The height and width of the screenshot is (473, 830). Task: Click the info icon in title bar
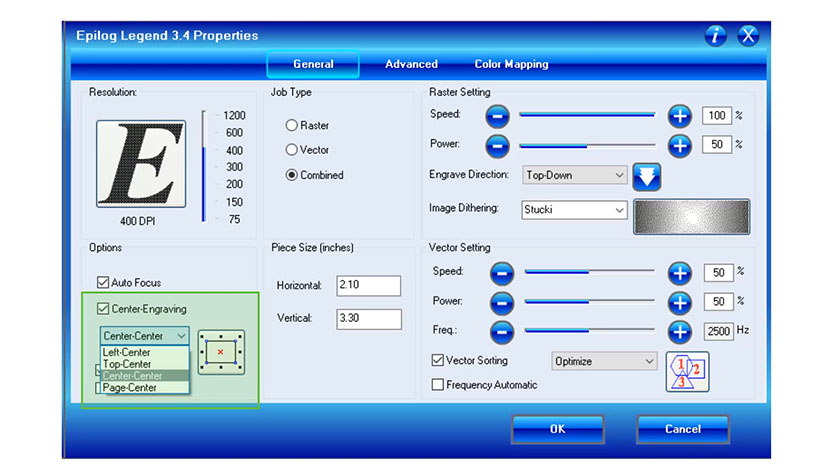click(715, 36)
